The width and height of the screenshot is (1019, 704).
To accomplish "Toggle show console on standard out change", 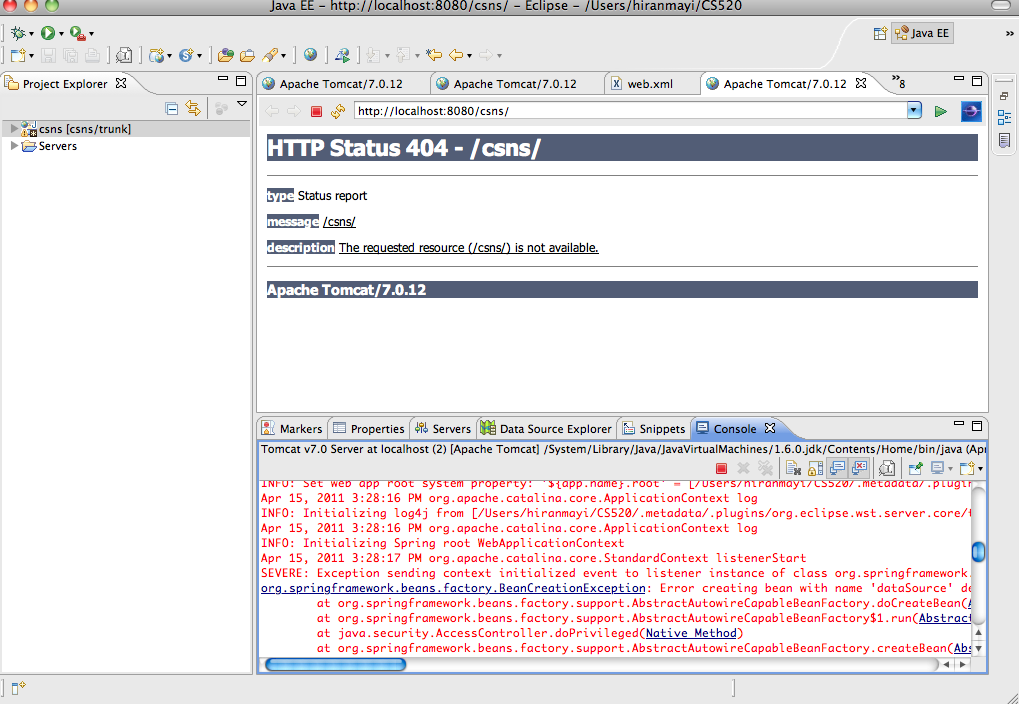I will coord(837,468).
